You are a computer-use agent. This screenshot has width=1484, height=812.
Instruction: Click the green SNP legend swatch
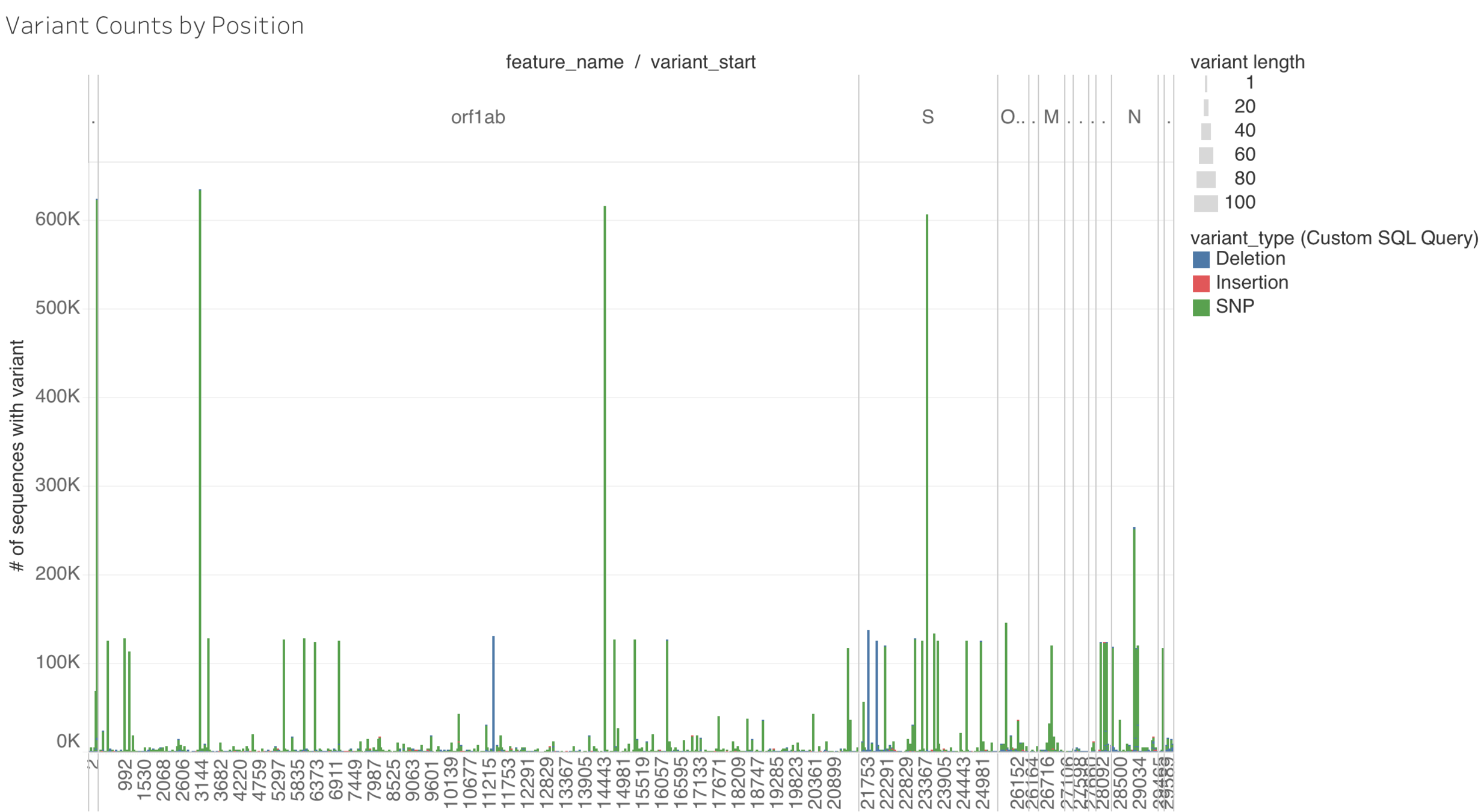(1200, 307)
